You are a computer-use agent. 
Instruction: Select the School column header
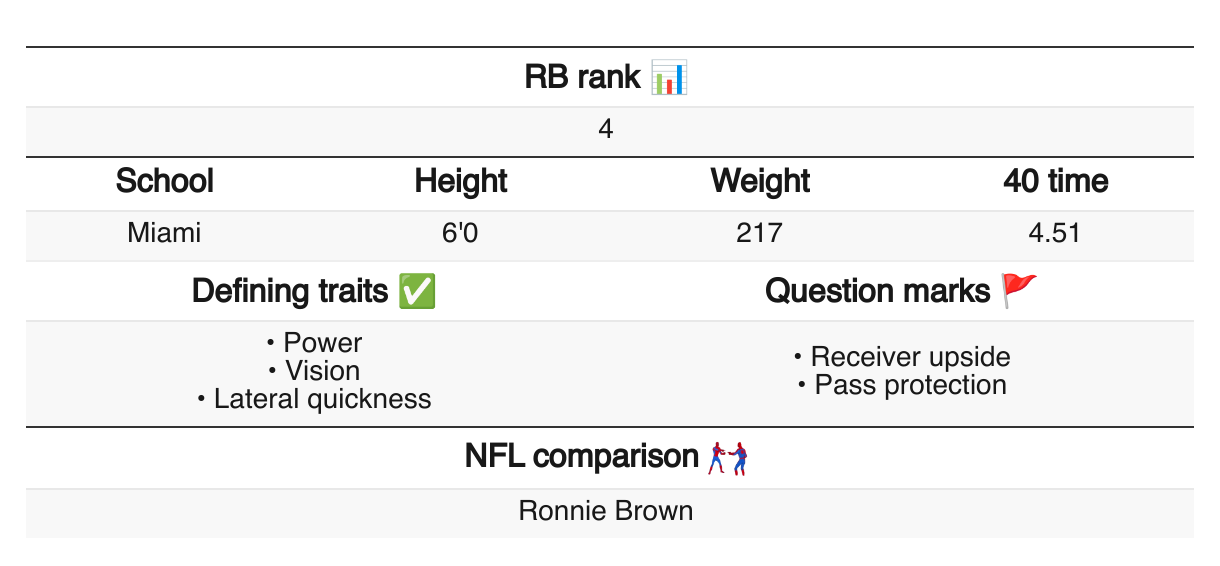click(x=165, y=181)
